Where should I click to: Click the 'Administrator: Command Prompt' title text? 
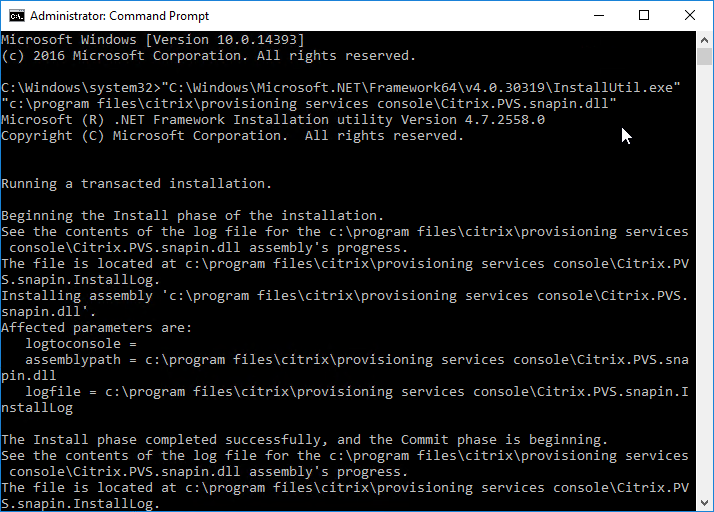119,16
